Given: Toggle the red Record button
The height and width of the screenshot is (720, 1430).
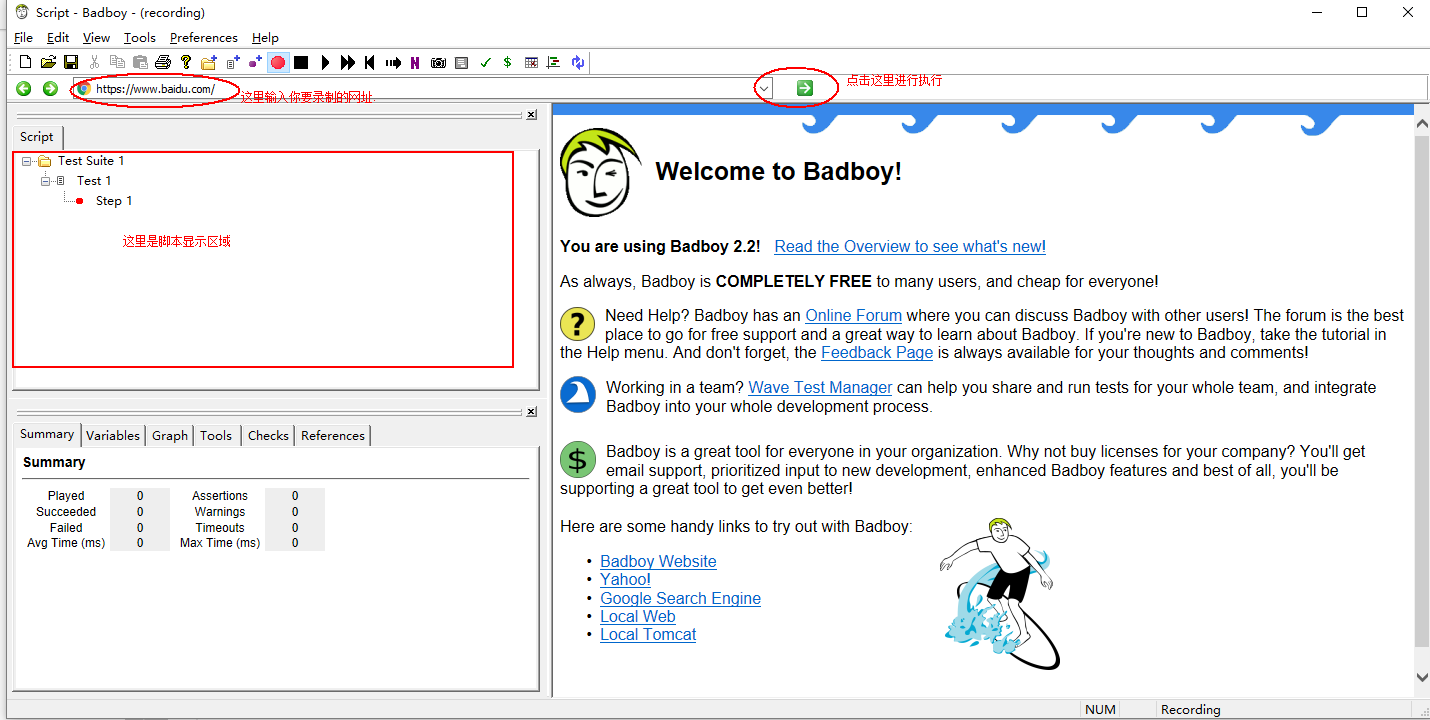Looking at the screenshot, I should click(x=278, y=62).
